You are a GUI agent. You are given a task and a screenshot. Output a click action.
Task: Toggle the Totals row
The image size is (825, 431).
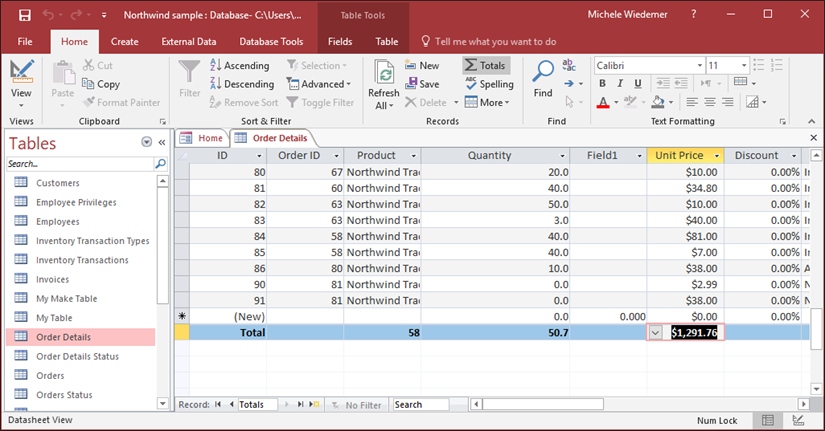point(486,65)
